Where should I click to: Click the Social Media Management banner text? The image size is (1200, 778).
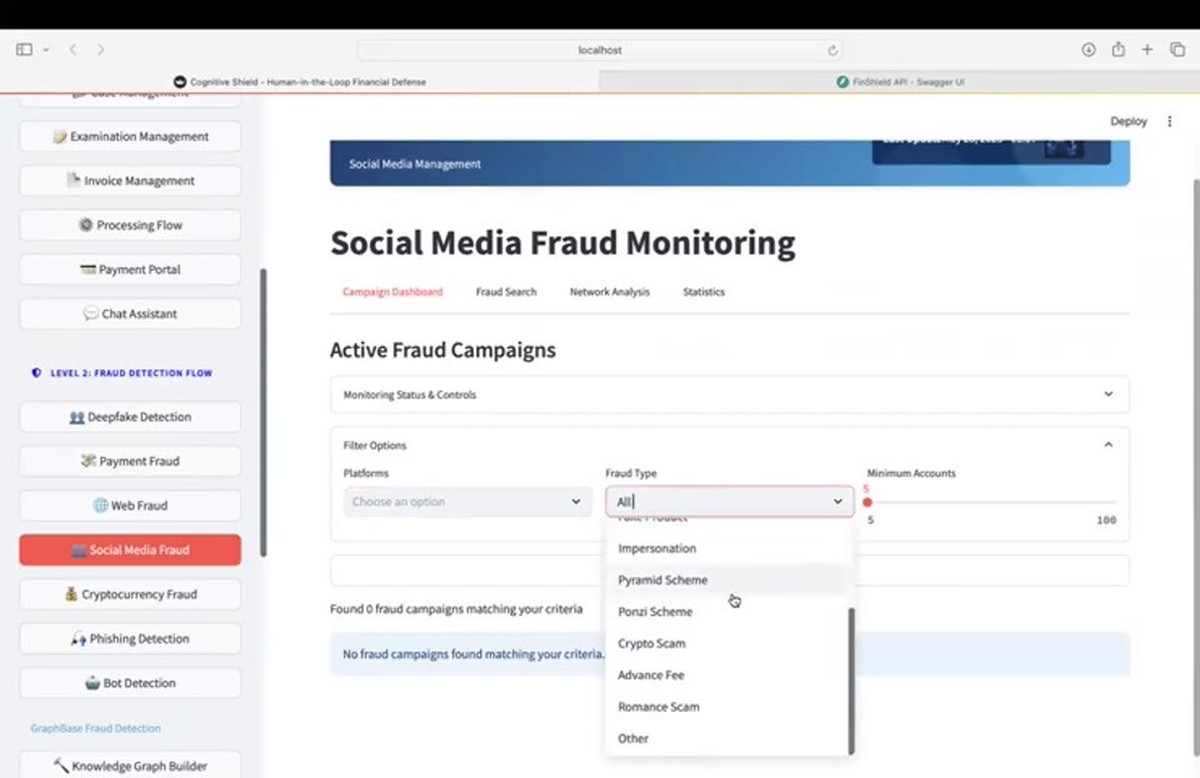coord(415,164)
